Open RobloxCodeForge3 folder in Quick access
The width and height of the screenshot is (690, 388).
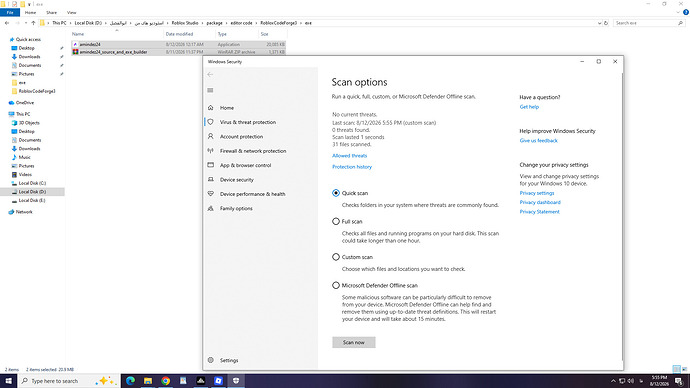37,91
